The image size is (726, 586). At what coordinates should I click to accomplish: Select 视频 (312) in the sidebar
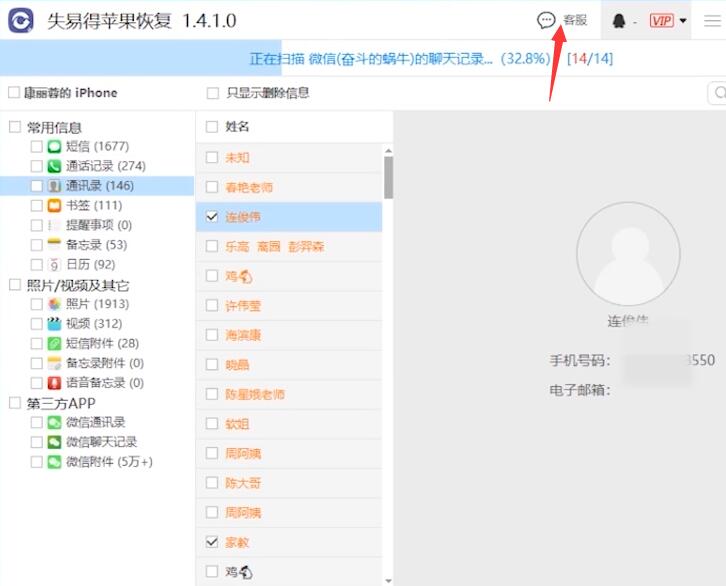[94, 324]
